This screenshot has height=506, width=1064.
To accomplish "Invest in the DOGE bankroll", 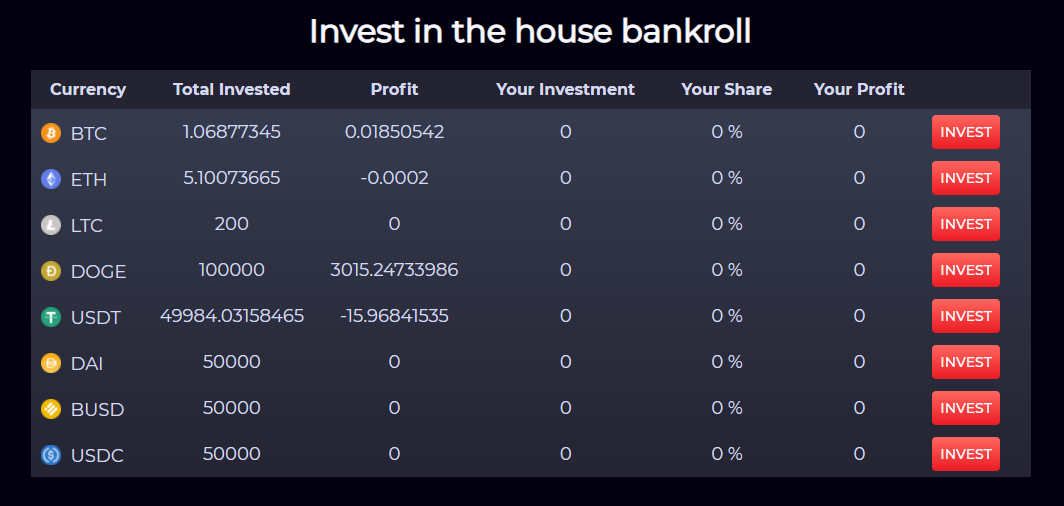I will pos(966,270).
